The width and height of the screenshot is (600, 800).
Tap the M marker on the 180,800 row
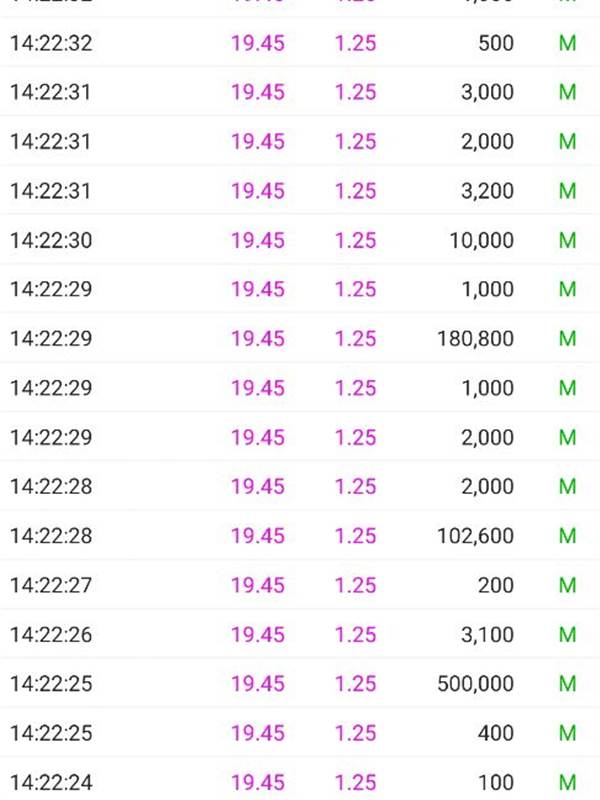tap(567, 338)
